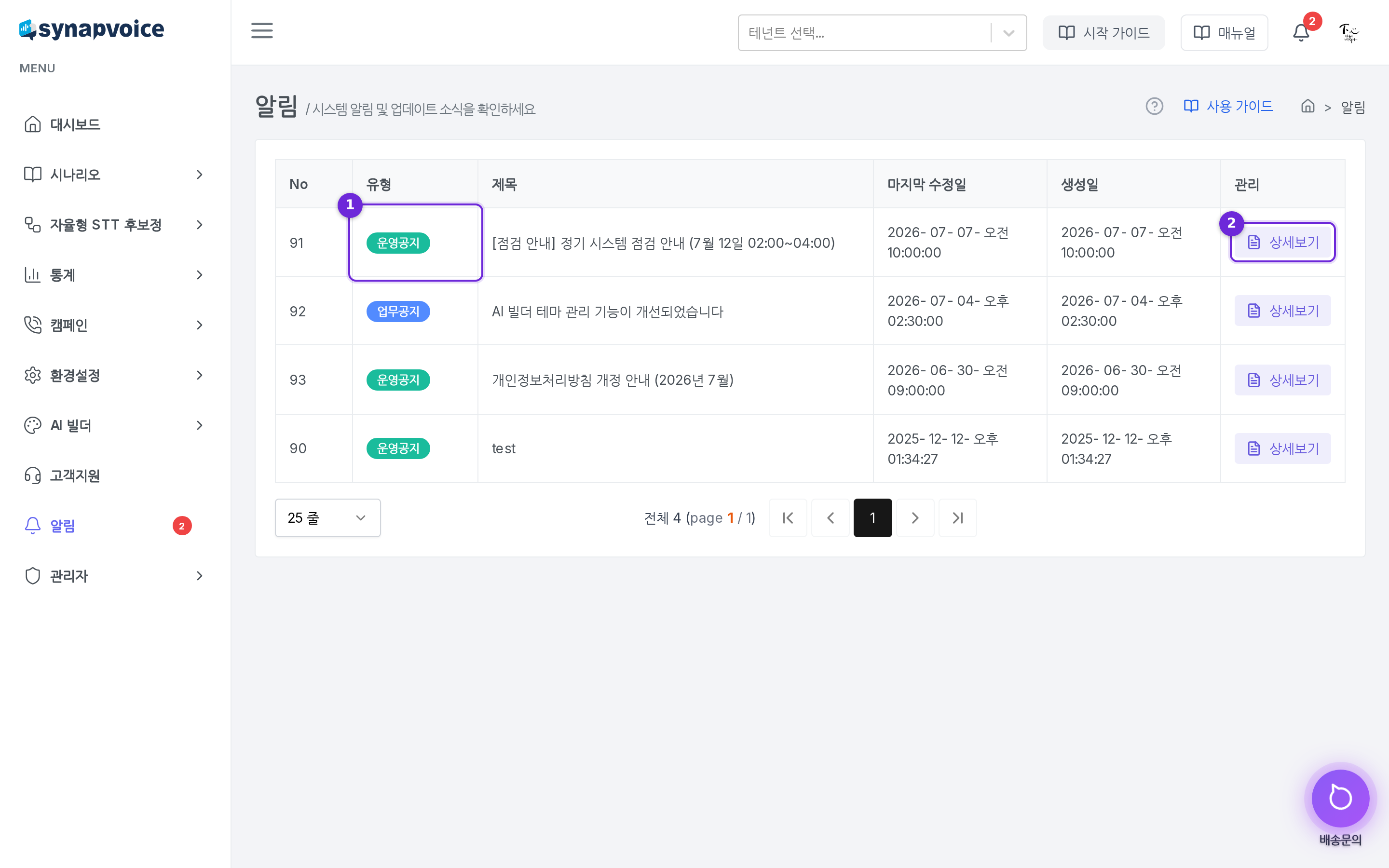Screen dimensions: 1389x868
Task: Click the synapvoice logo
Action: coord(92,29)
